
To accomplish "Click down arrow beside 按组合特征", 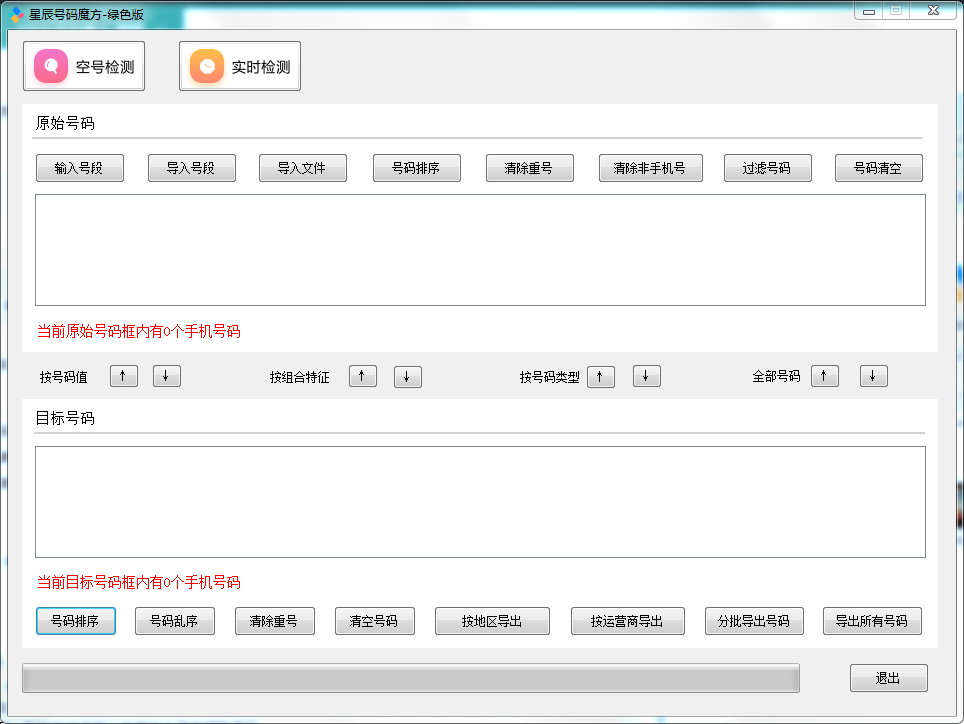I will (407, 376).
